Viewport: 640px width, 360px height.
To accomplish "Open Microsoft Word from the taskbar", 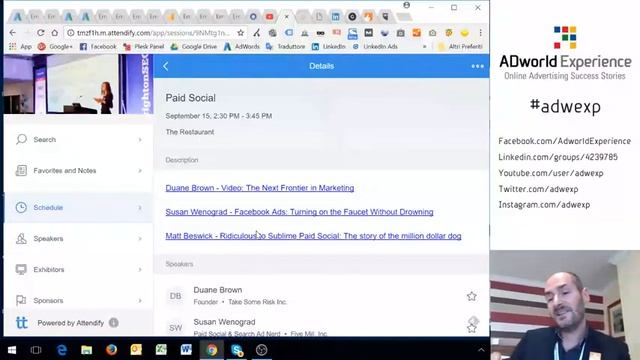I will click(186, 350).
